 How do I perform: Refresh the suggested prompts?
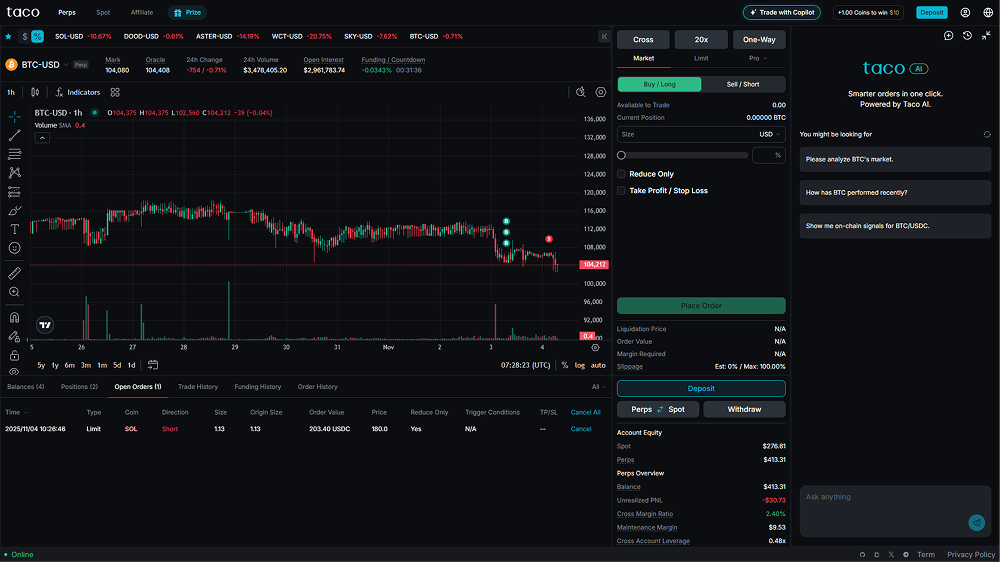pyautogui.click(x=987, y=135)
